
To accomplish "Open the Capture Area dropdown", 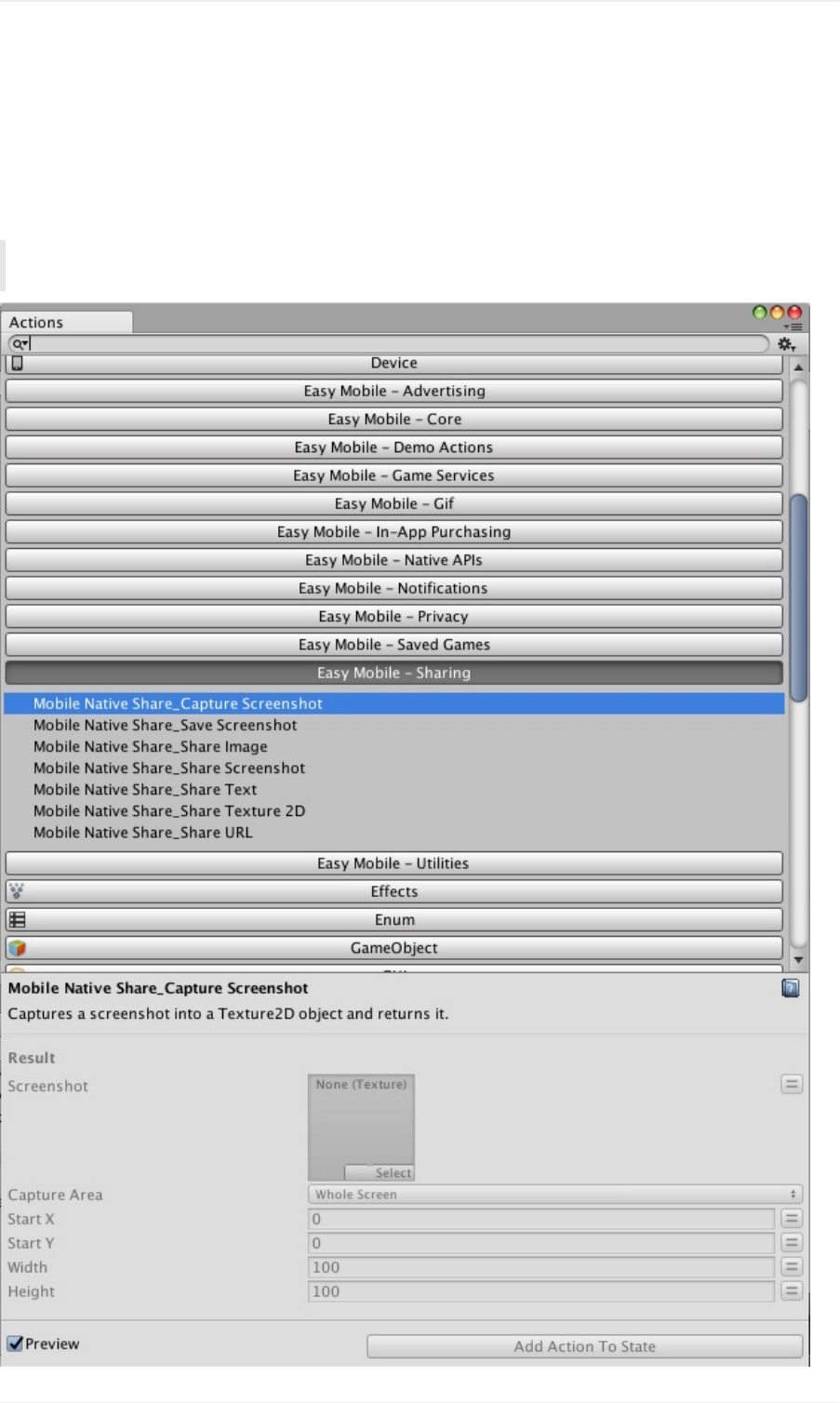I will (x=555, y=1195).
